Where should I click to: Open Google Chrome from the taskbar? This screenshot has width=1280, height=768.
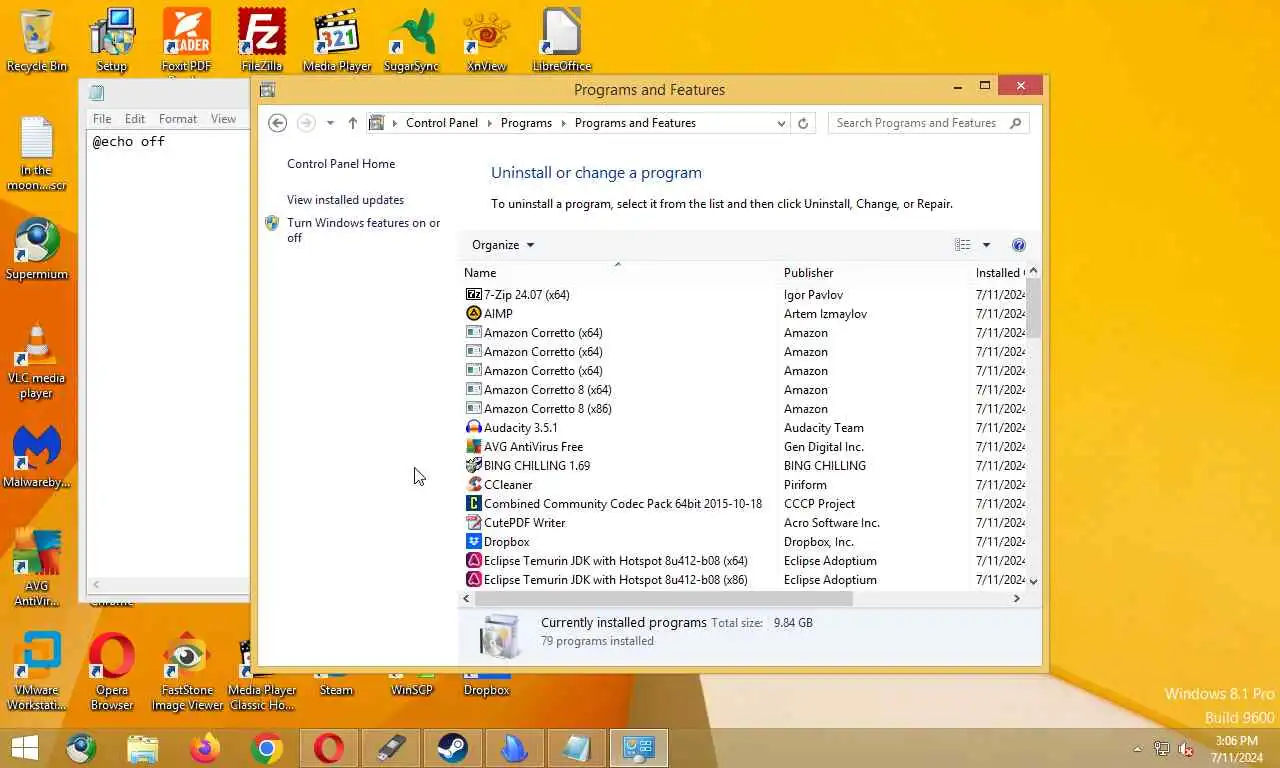[267, 748]
